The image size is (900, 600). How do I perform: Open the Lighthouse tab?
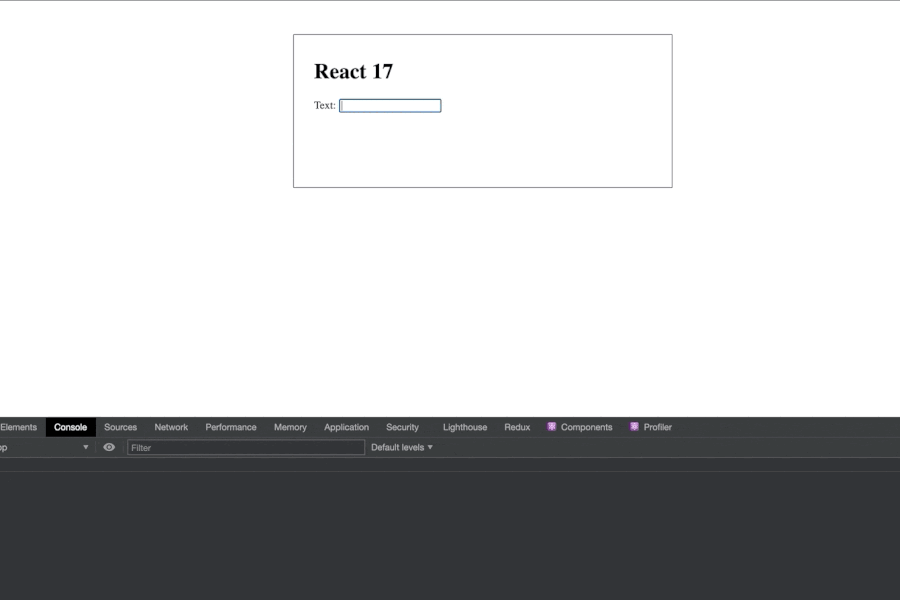(x=465, y=427)
